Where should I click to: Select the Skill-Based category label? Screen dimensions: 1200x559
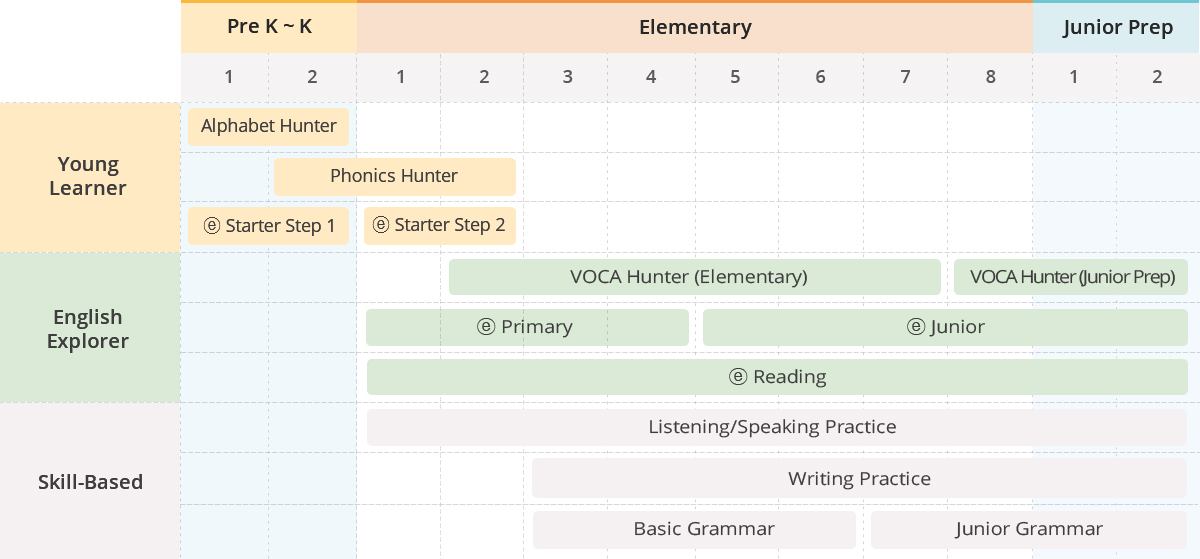(x=90, y=482)
